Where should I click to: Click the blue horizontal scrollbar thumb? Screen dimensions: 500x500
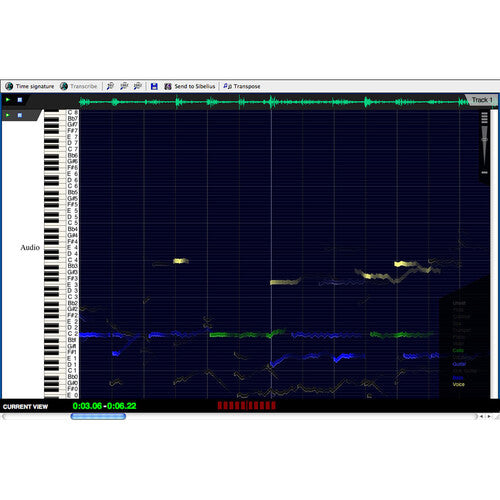point(98,416)
